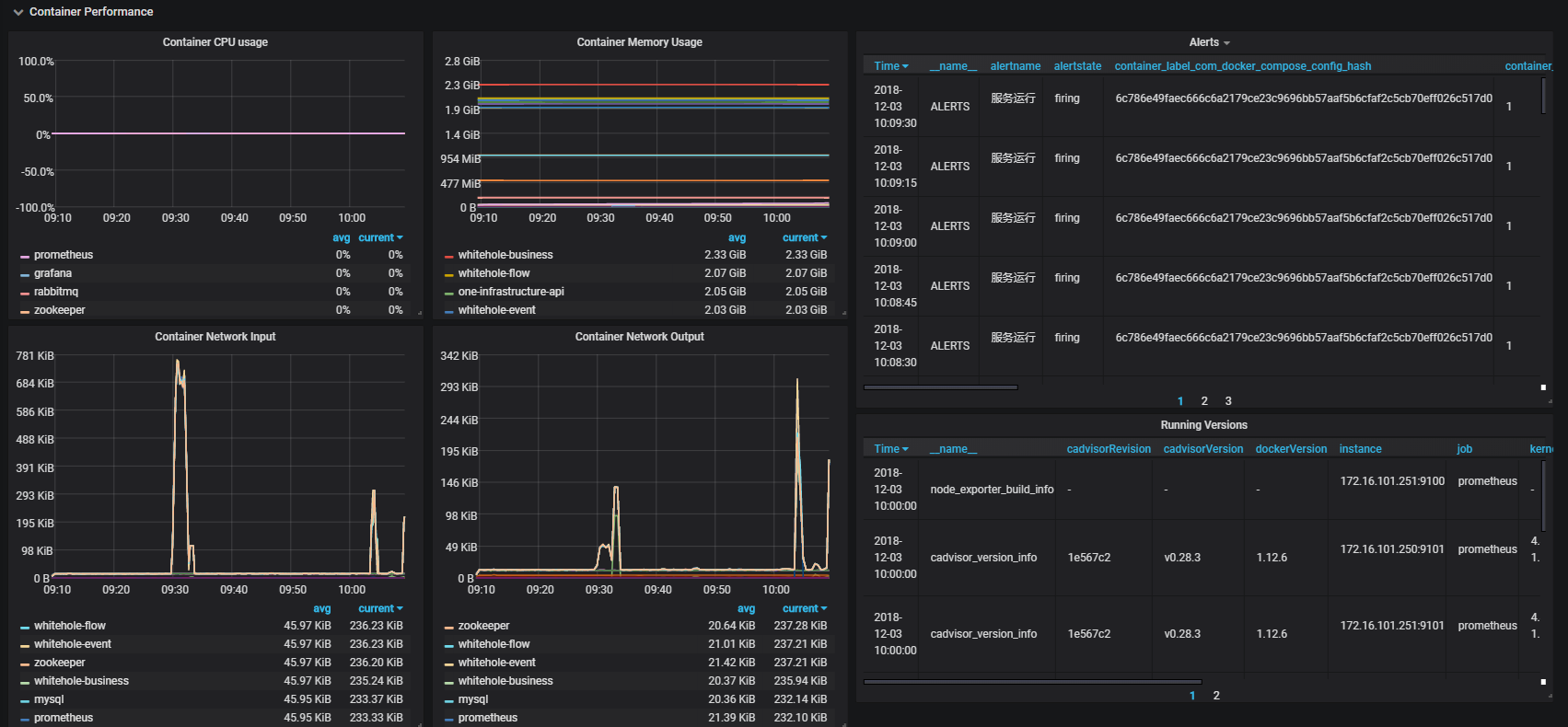1568x727 pixels.
Task: Open the Running Versions panel title menu
Action: pos(1203,425)
